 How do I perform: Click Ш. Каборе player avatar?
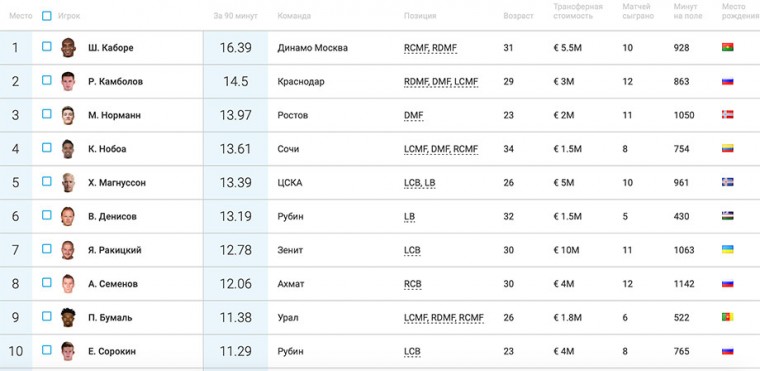[68, 48]
